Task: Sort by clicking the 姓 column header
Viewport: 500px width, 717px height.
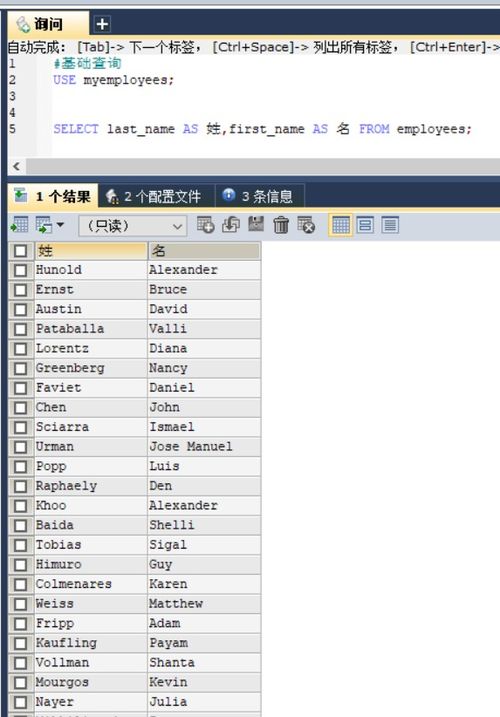Action: [91, 251]
